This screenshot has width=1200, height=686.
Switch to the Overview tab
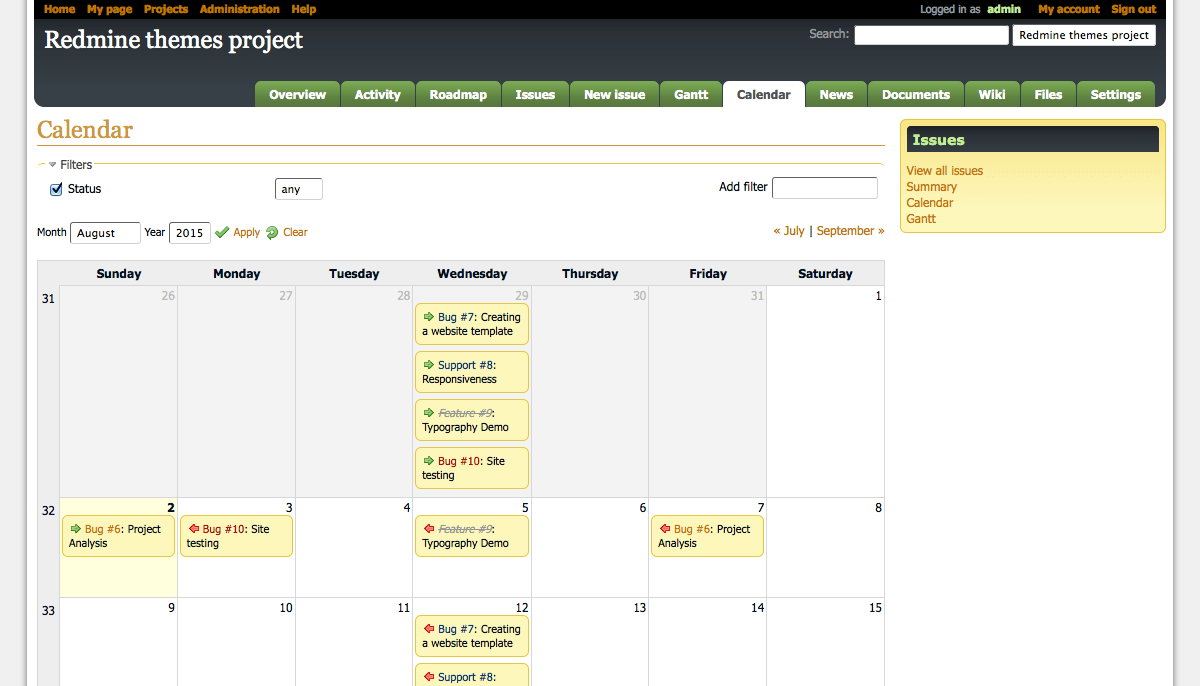click(x=297, y=95)
